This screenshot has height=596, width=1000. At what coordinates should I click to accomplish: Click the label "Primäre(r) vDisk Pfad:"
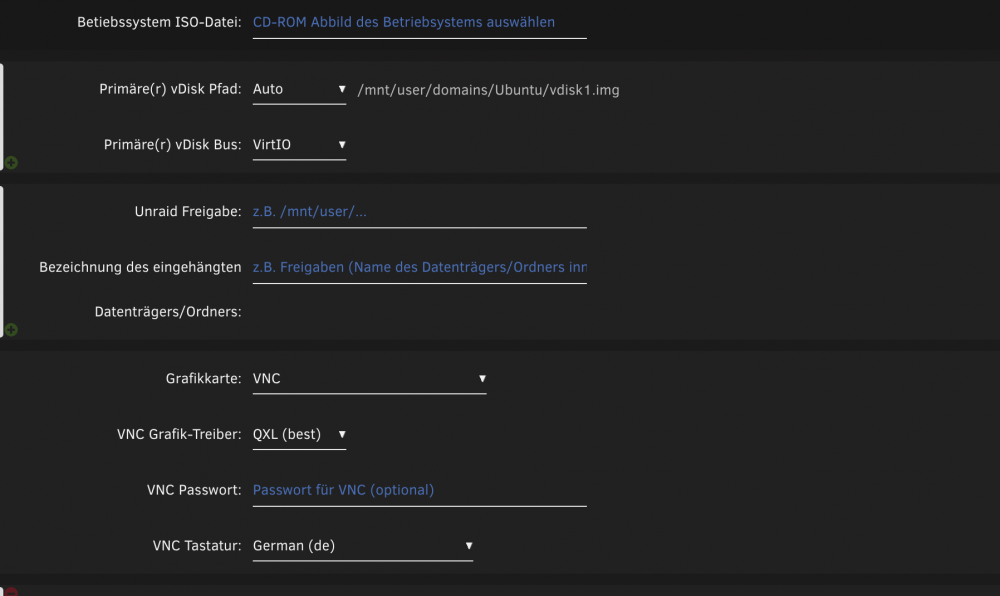[170, 89]
